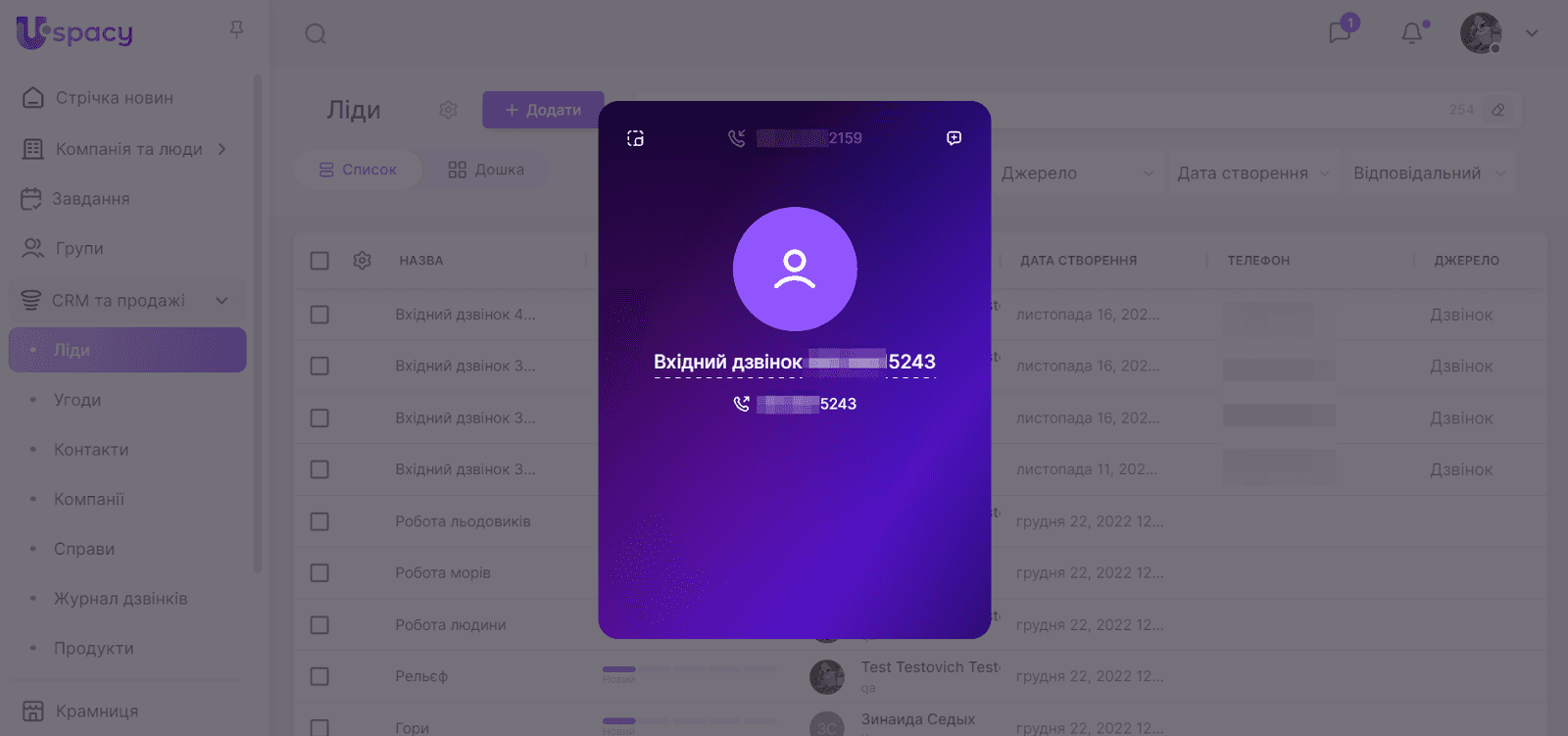Click the Додати button
The width and height of the screenshot is (1568, 736).
point(543,110)
